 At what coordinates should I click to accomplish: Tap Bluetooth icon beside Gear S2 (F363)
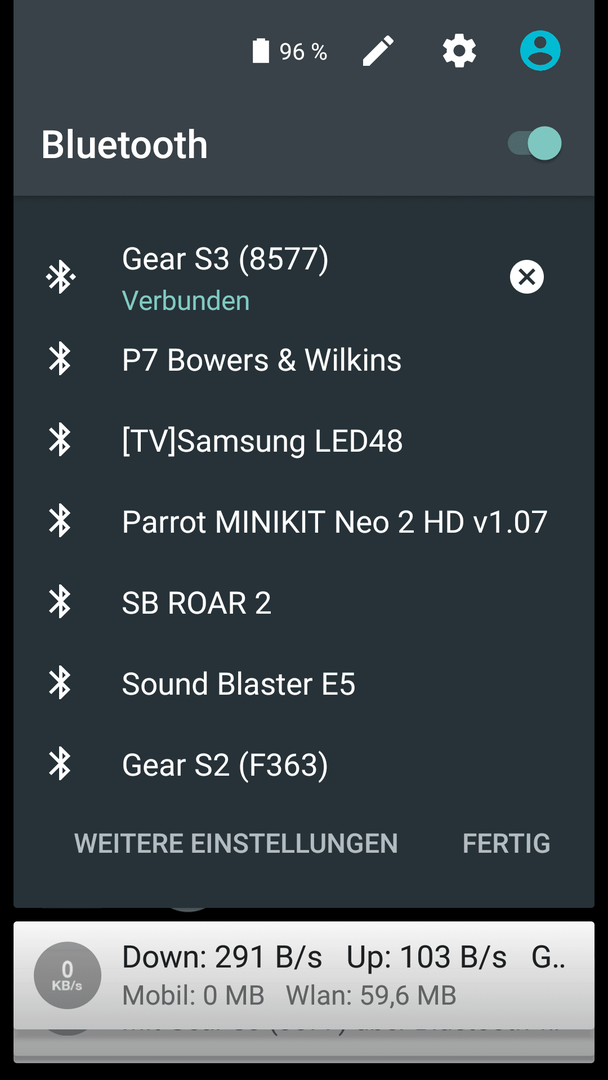60,765
